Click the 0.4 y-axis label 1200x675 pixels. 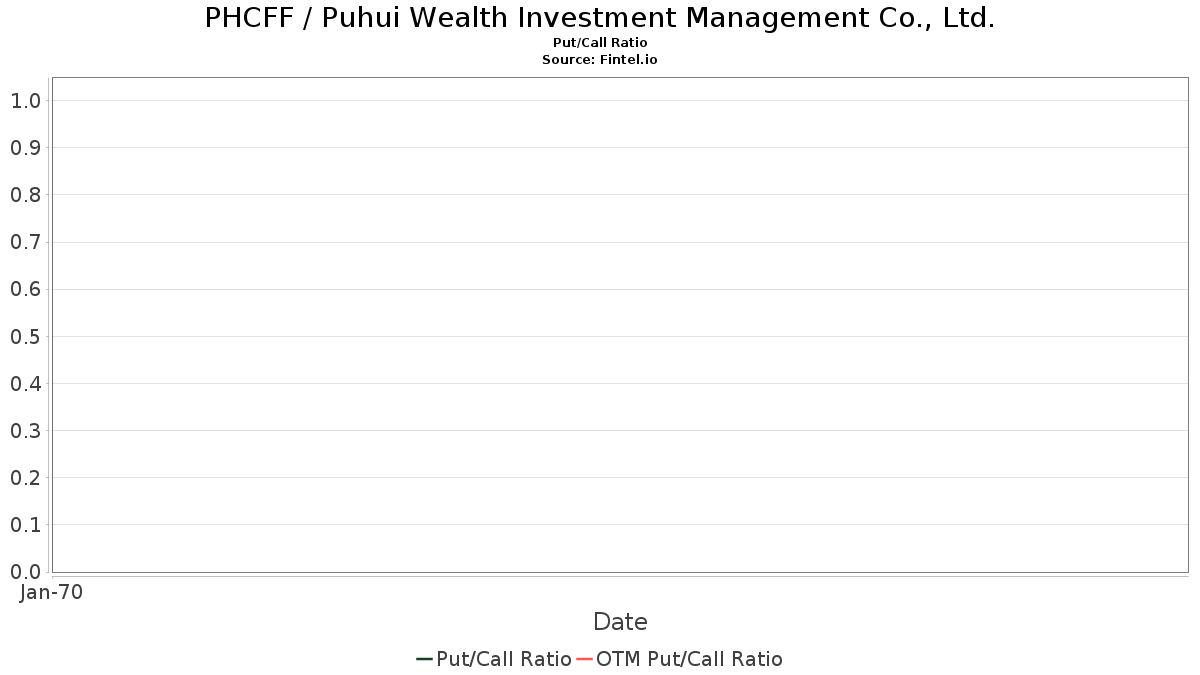coord(26,384)
